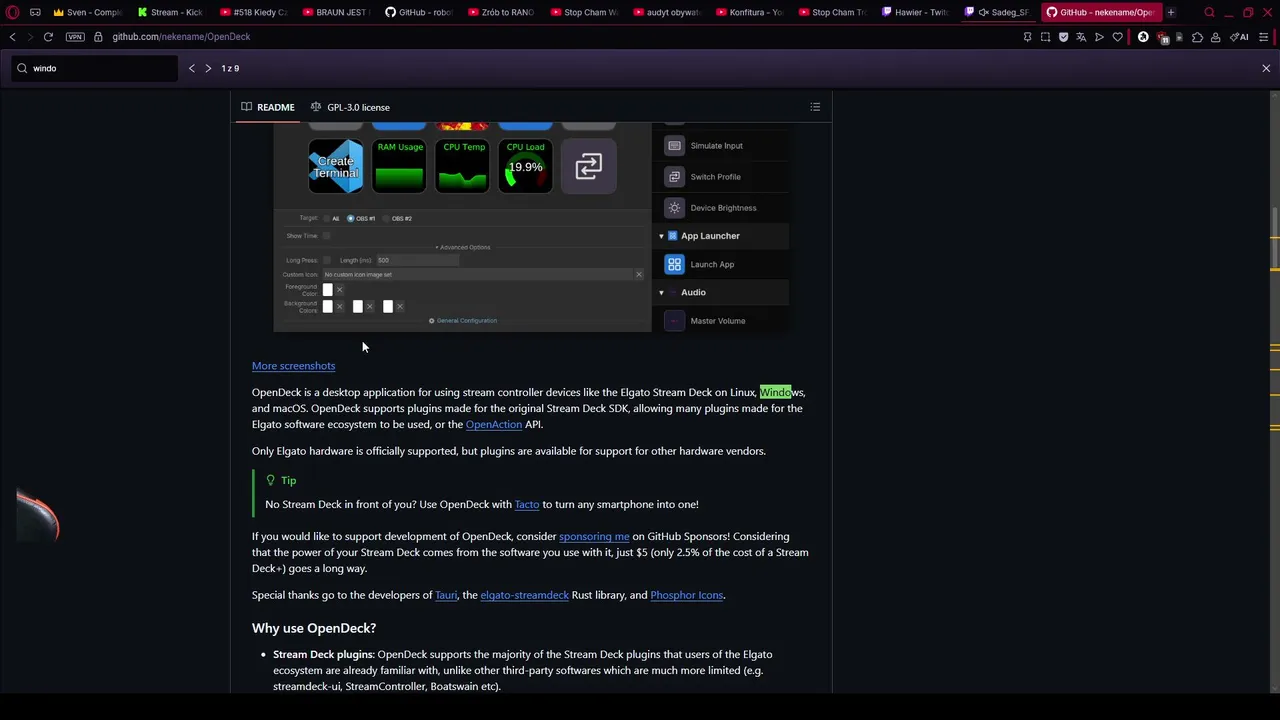Click the lock site-info icon
The height and width of the screenshot is (720, 1280).
98,37
